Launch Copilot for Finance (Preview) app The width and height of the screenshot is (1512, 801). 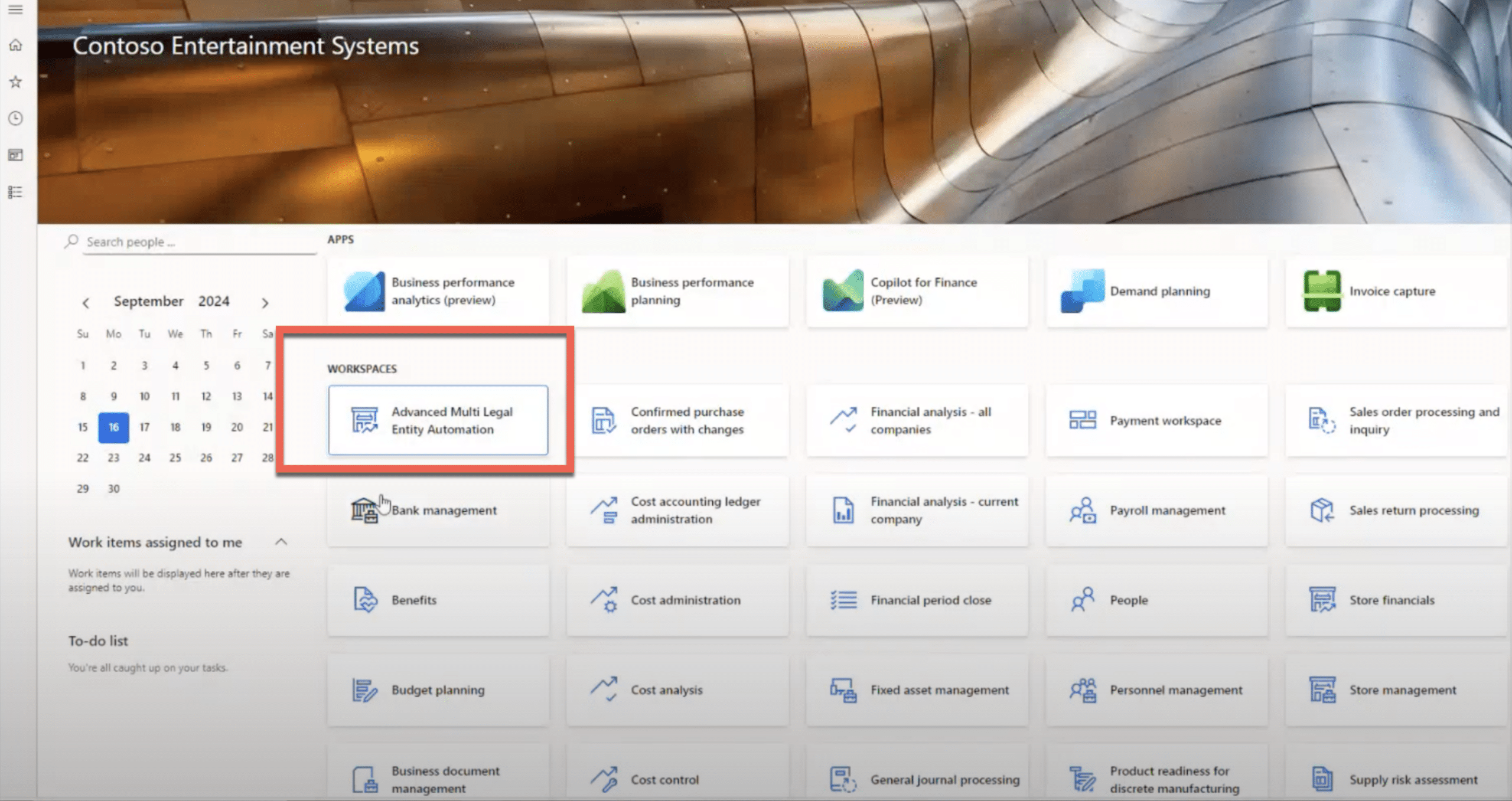917,291
